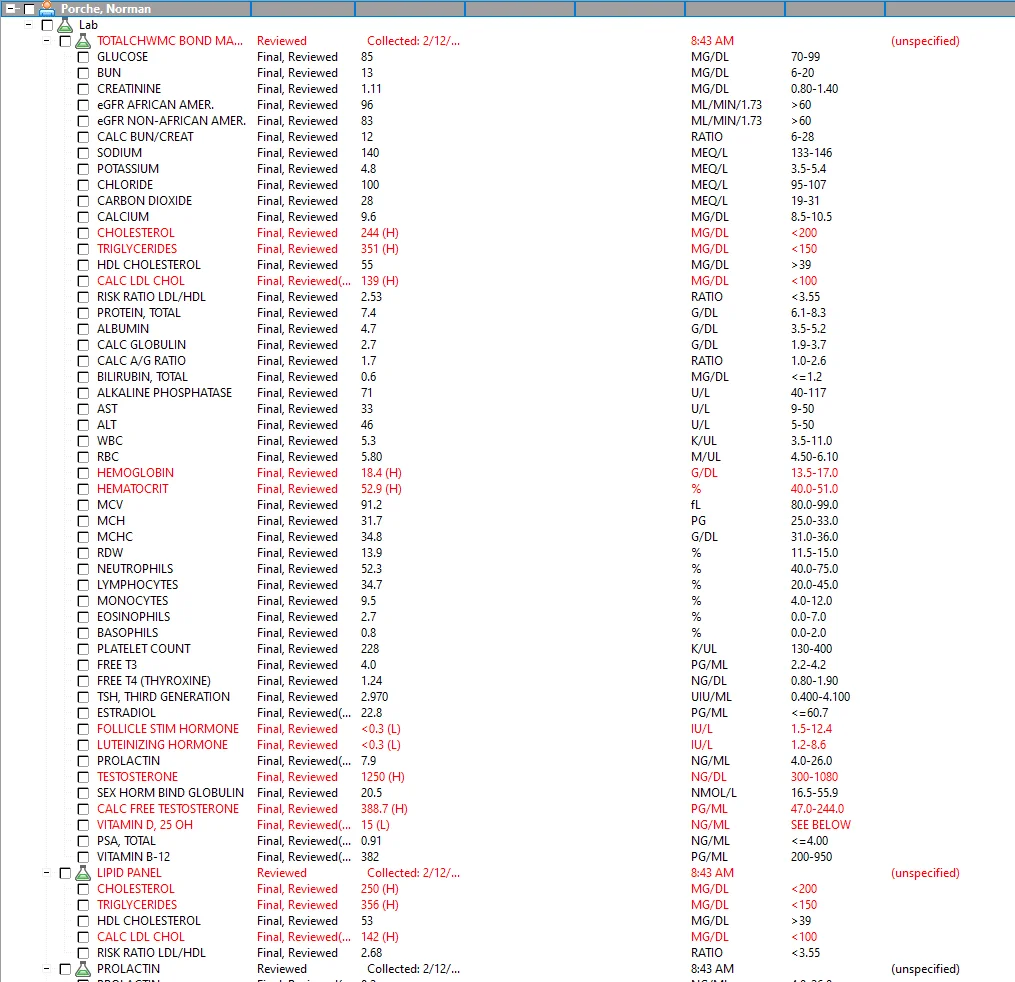Select the CARBON DIOXIDE row label
Viewport: 1015px width, 982px height.
point(144,201)
